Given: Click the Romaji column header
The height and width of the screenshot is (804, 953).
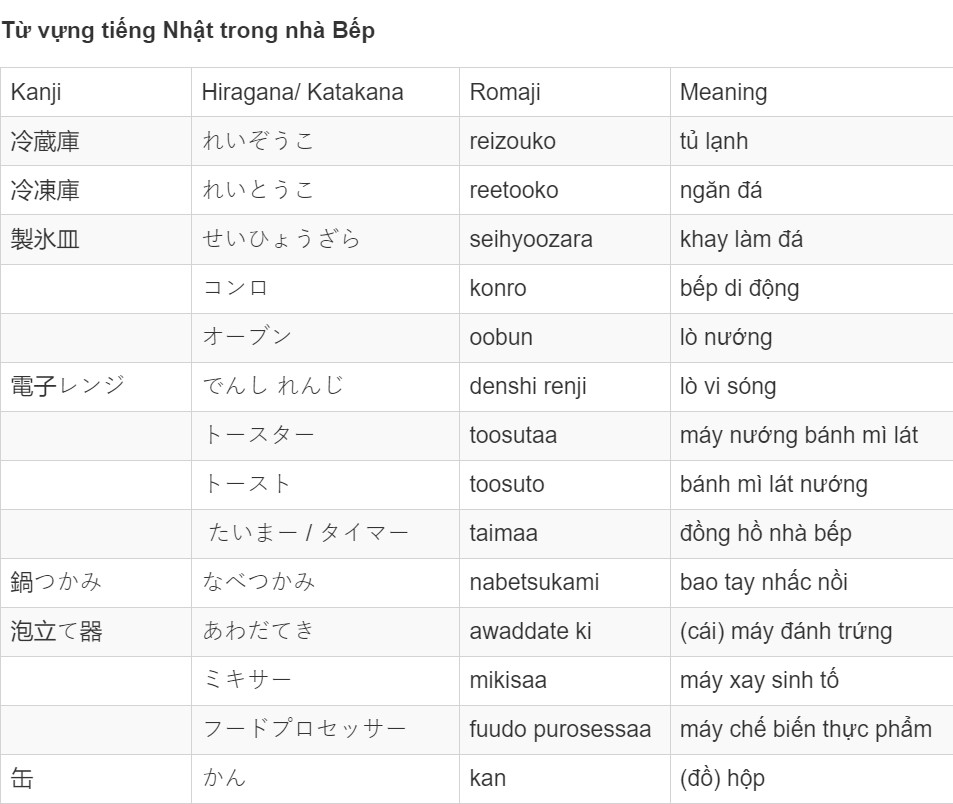Looking at the screenshot, I should tap(565, 92).
